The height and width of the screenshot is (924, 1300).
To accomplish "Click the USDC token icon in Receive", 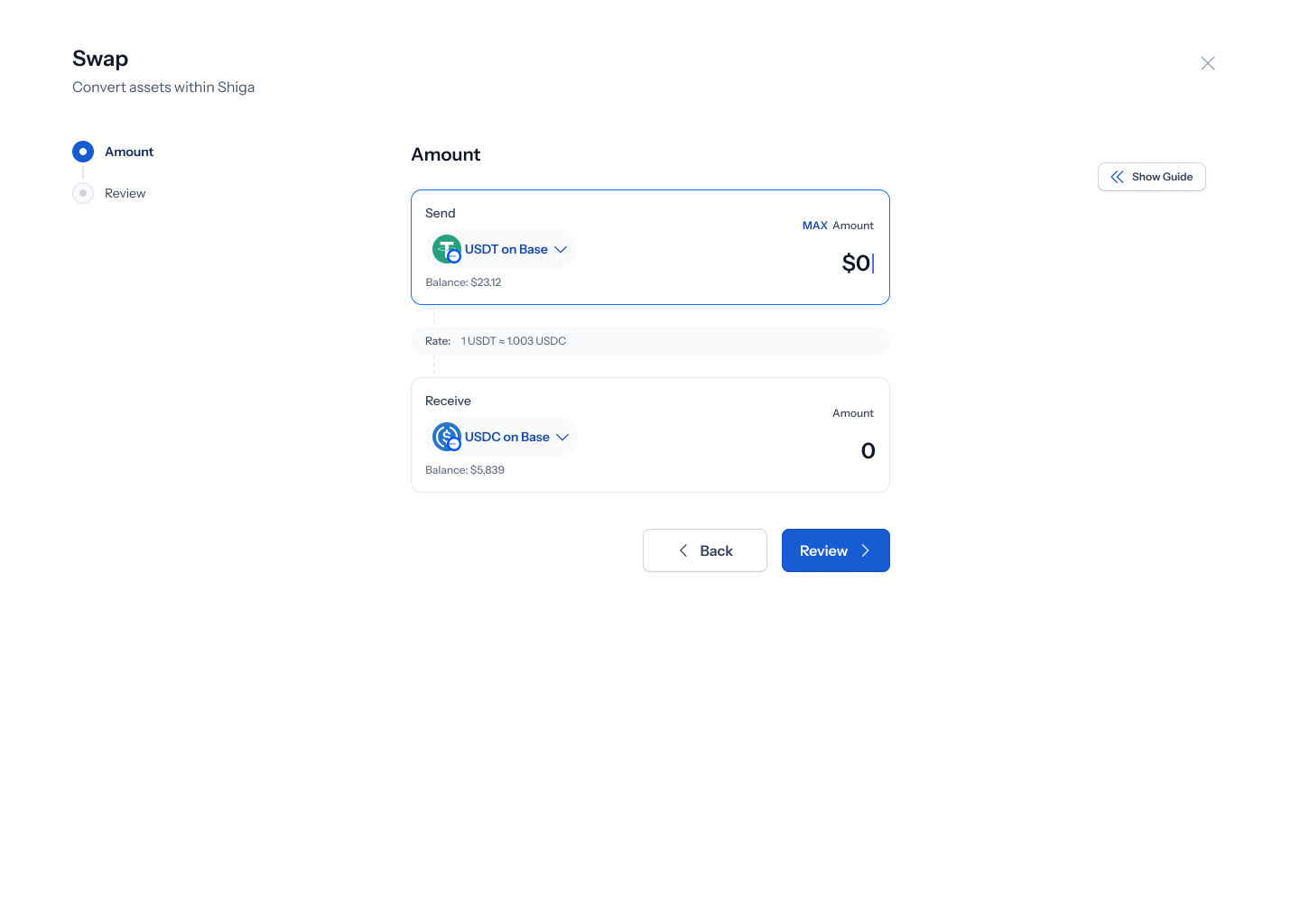I will coord(447,437).
